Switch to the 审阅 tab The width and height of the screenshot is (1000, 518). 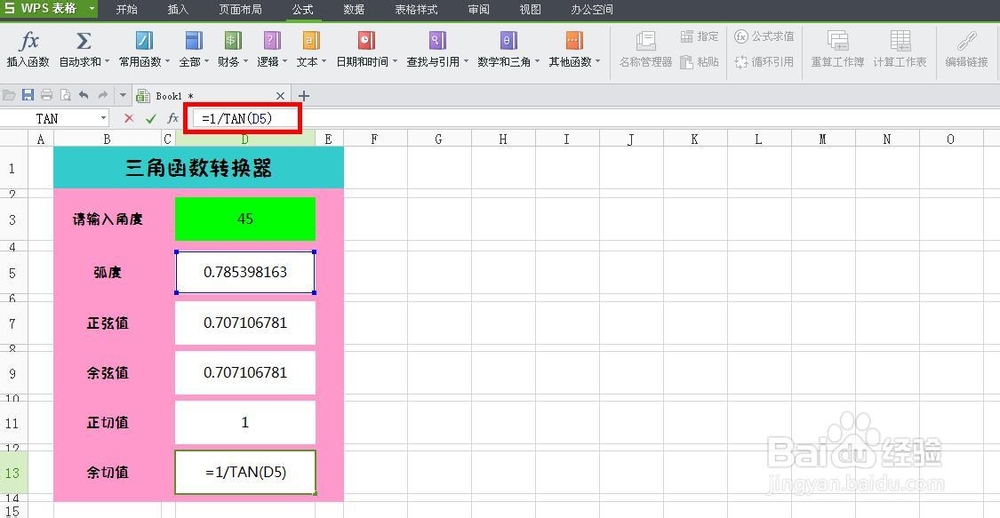click(x=478, y=10)
